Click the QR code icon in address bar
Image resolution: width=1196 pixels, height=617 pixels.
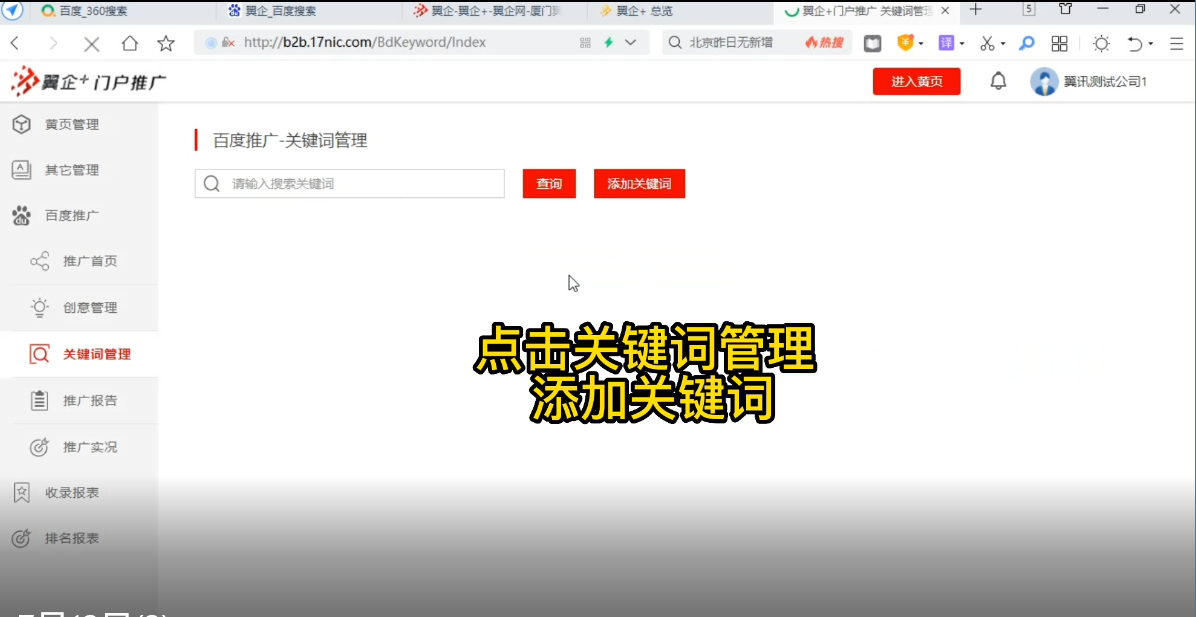(x=586, y=43)
